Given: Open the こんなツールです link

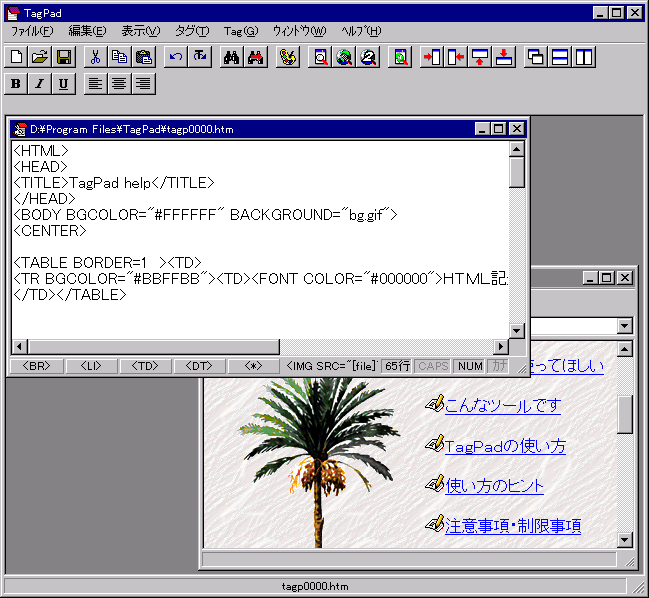Looking at the screenshot, I should [503, 406].
